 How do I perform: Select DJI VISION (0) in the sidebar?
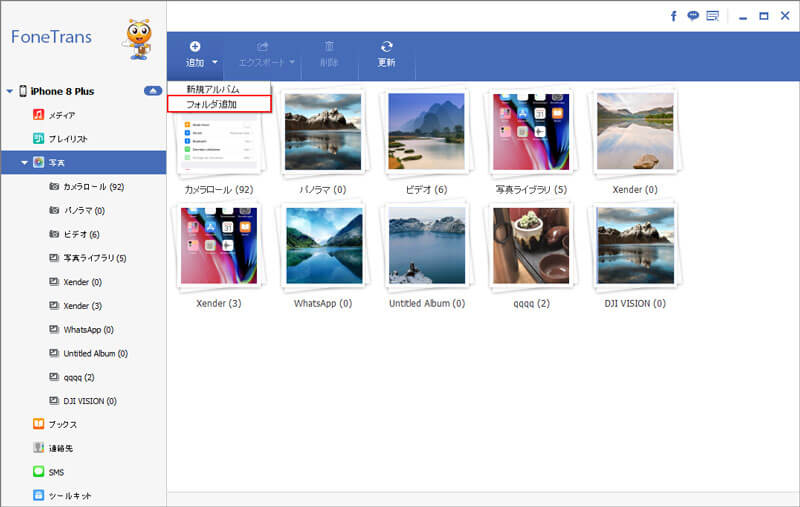click(89, 401)
